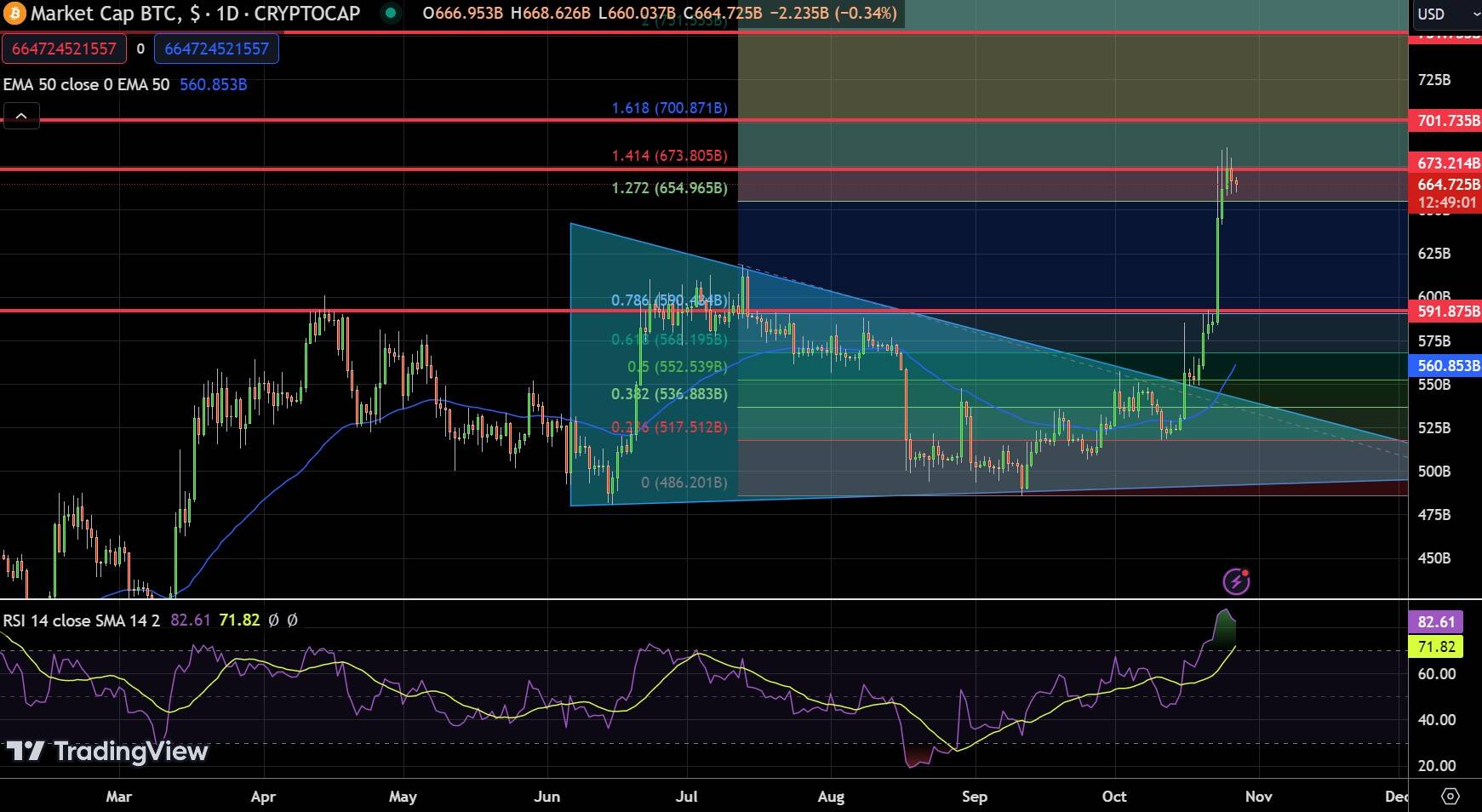Click the 591.875B price axis label

1445,312
